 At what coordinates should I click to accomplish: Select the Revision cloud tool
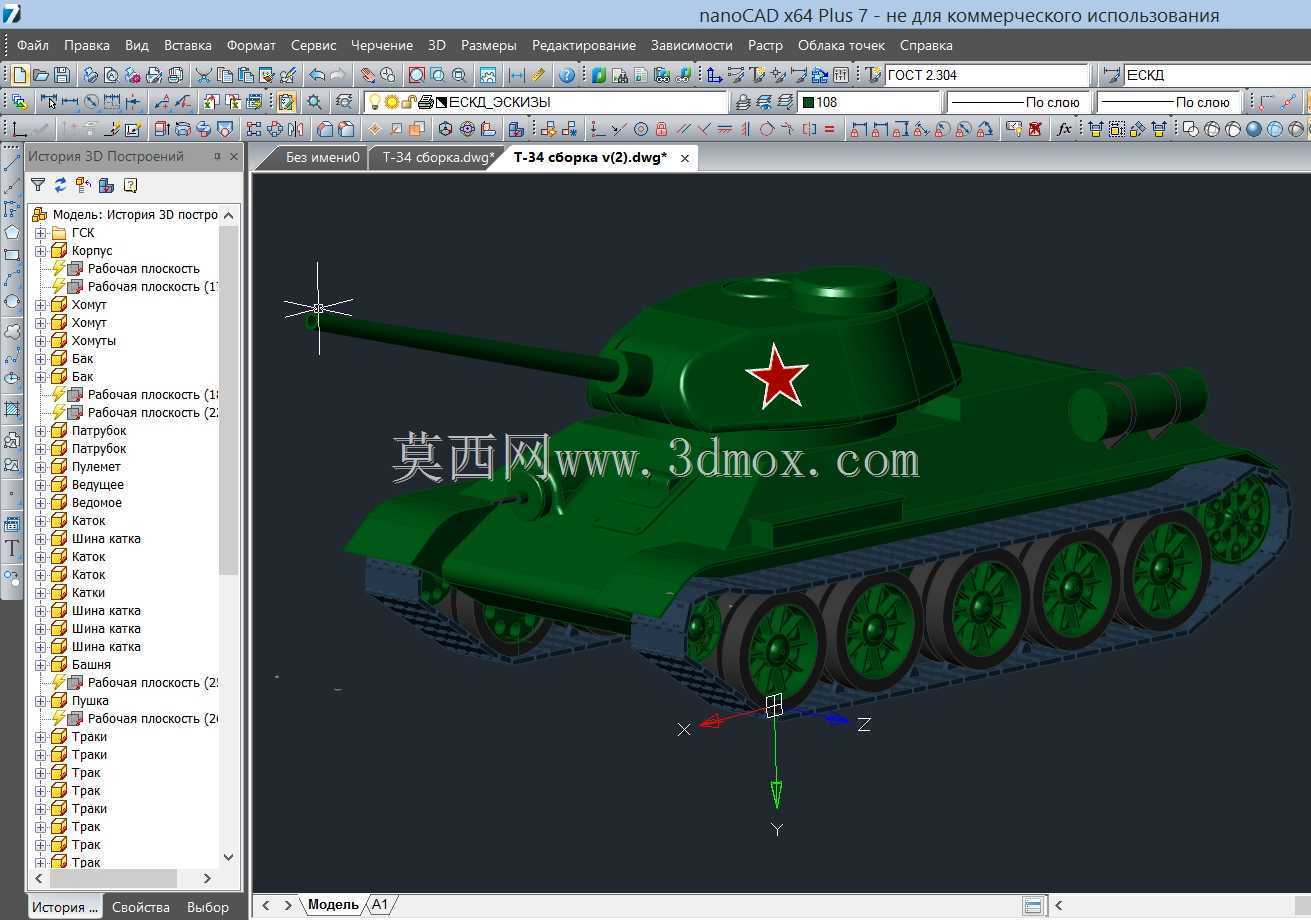point(12,331)
